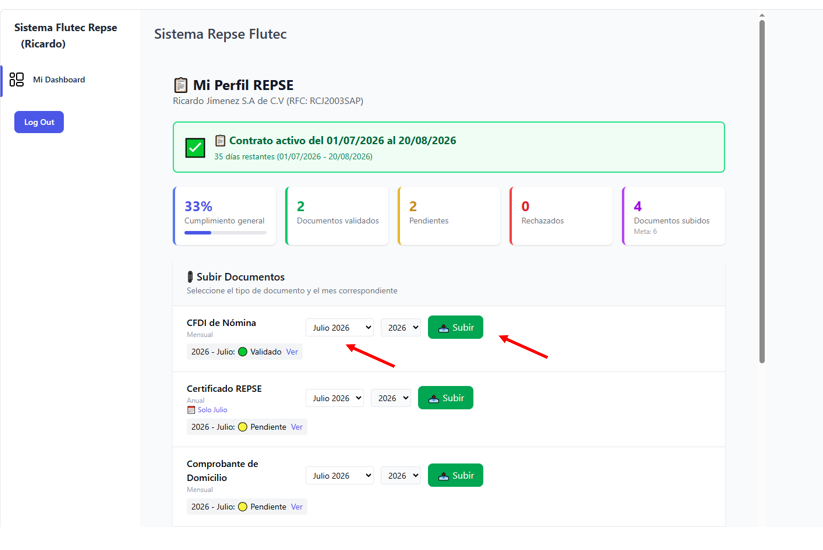Open the CFDI de Nómina year dropdown

coord(401,327)
